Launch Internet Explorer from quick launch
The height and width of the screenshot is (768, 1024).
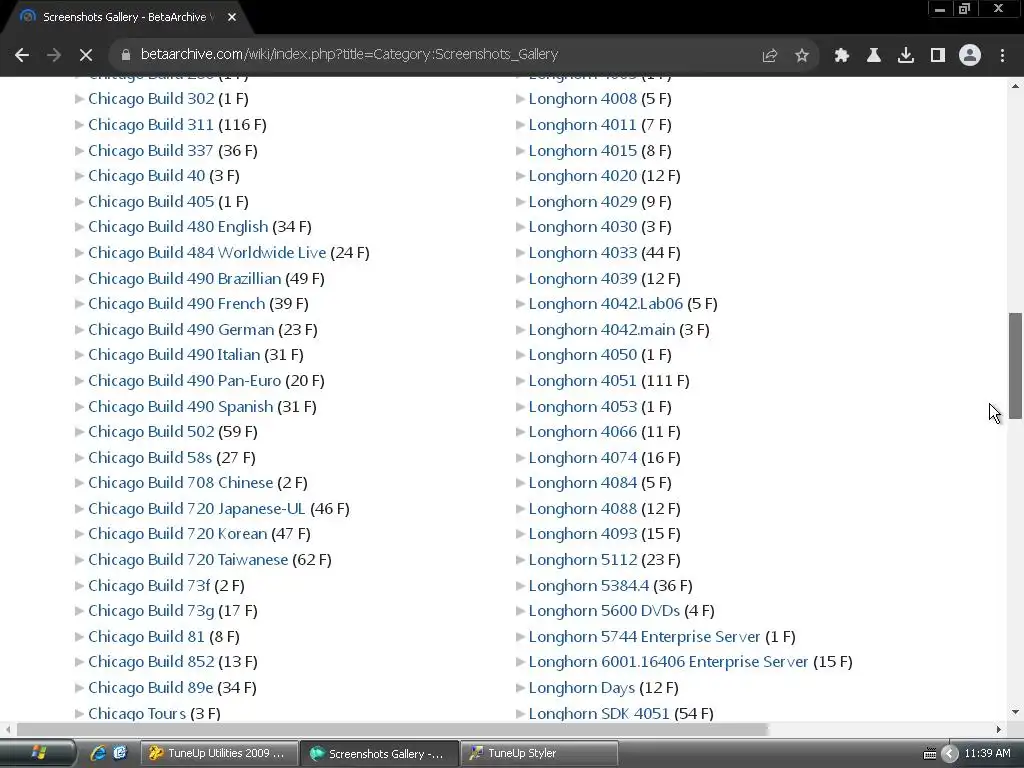point(98,754)
